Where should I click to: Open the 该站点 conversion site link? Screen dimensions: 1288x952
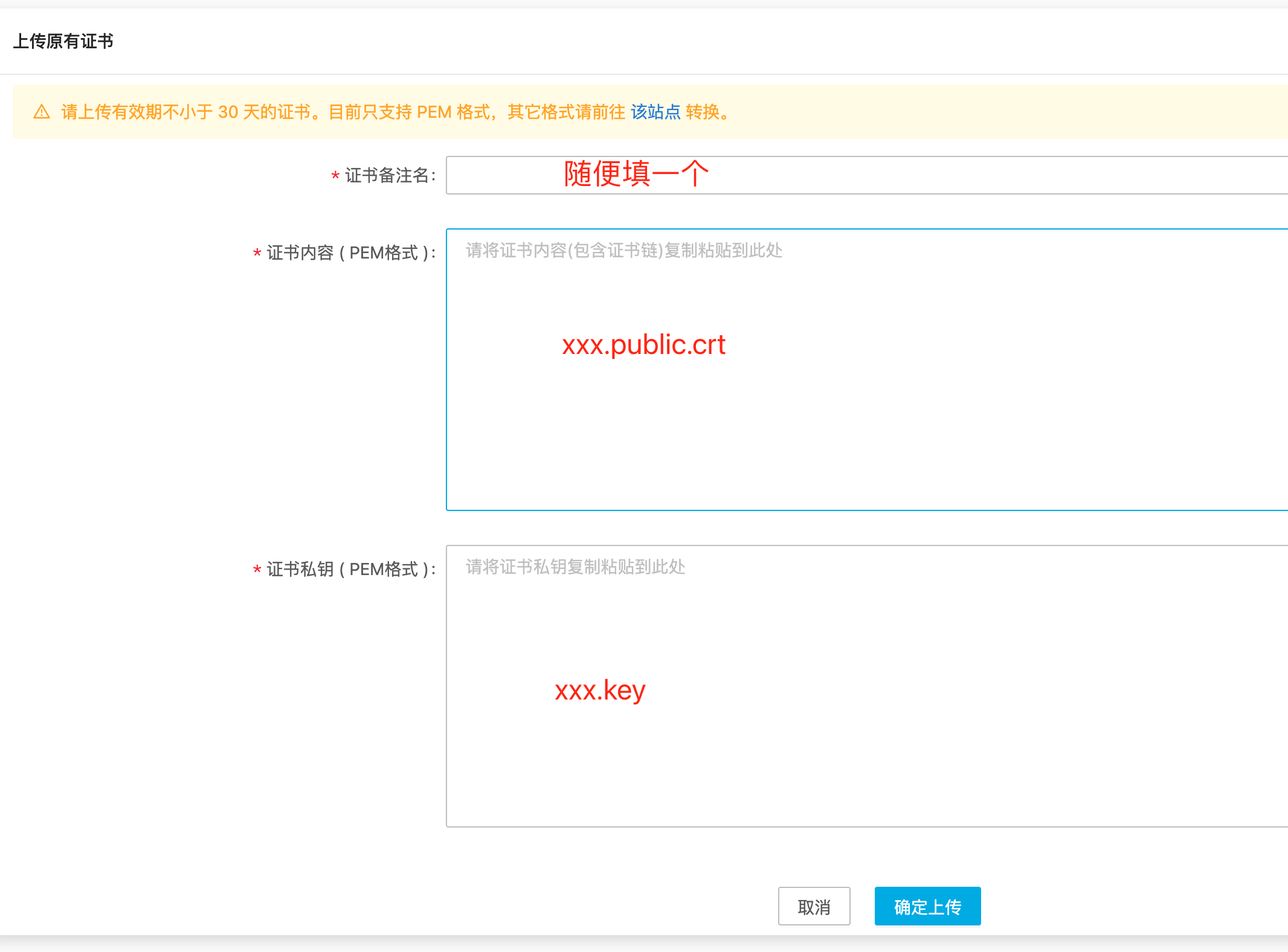coord(655,112)
